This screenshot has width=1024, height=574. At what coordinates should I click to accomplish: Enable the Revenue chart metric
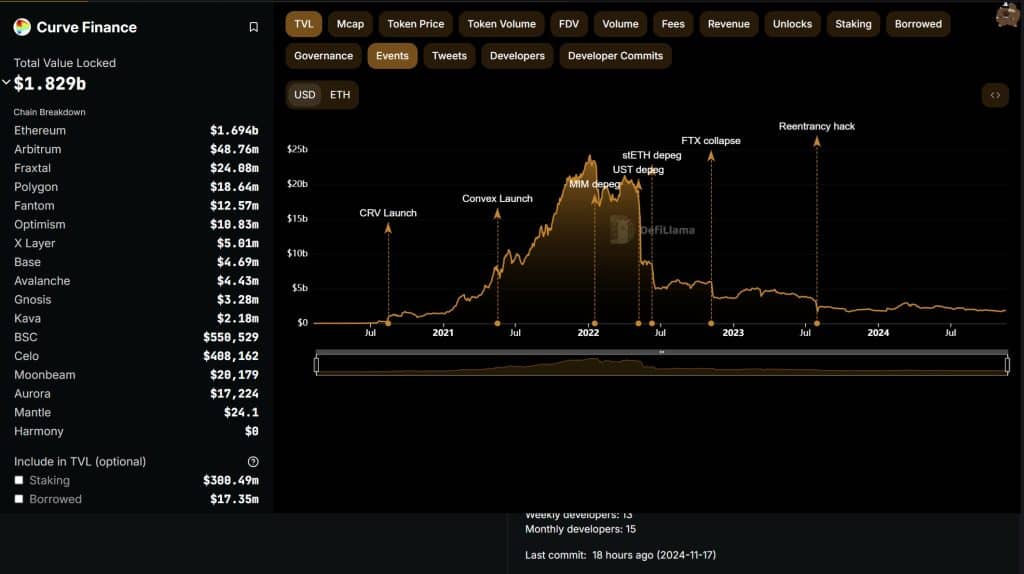coord(728,24)
